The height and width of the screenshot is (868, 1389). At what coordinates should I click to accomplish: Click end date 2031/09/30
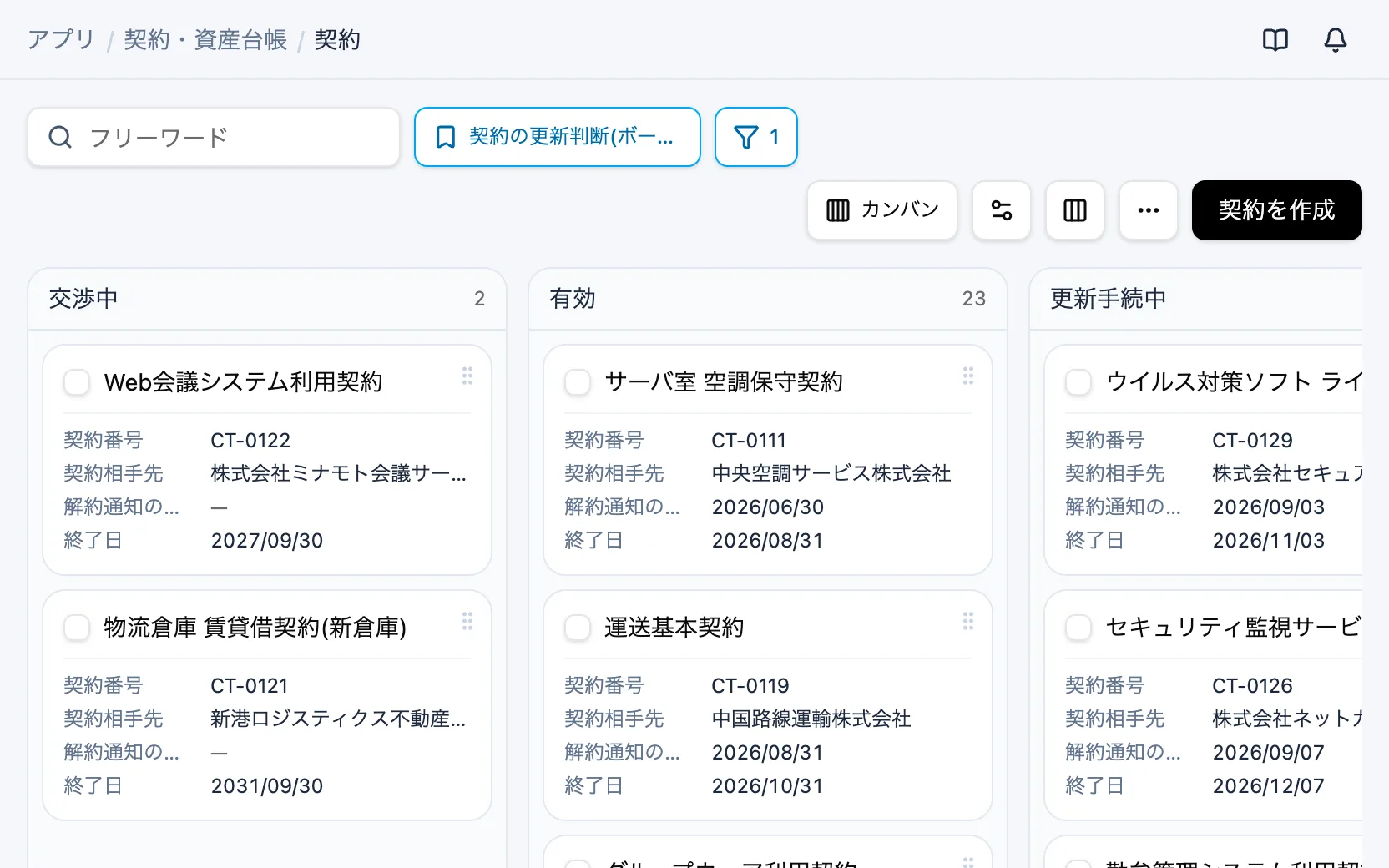[267, 785]
